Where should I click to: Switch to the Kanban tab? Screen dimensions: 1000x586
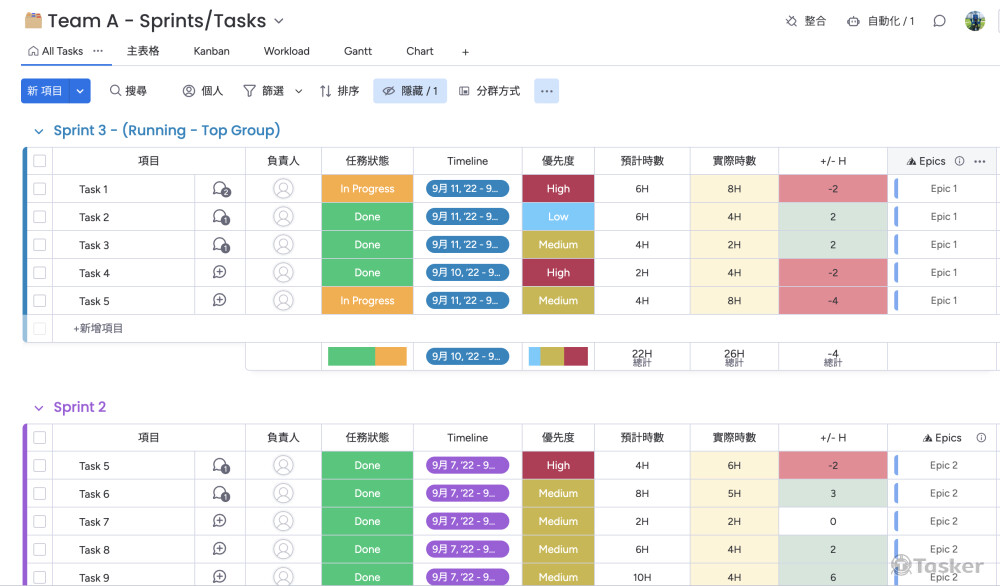click(x=211, y=51)
